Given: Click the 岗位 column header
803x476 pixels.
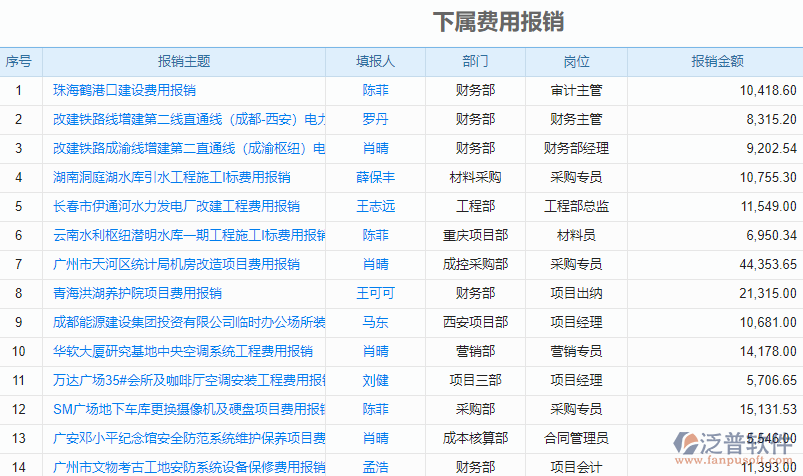Looking at the screenshot, I should coord(576,62).
